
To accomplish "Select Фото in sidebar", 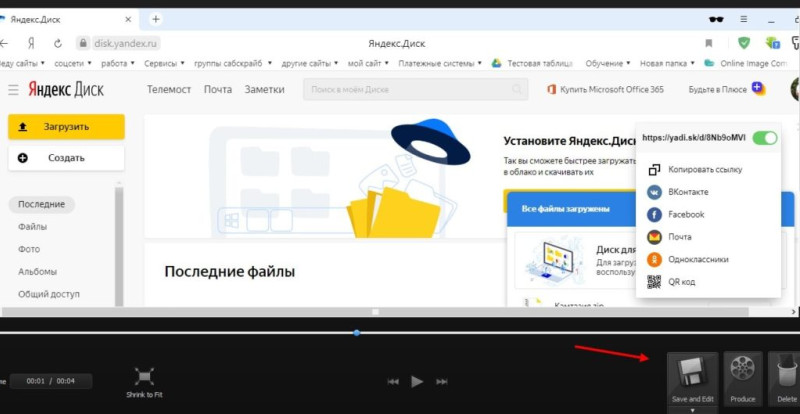I will click(29, 249).
